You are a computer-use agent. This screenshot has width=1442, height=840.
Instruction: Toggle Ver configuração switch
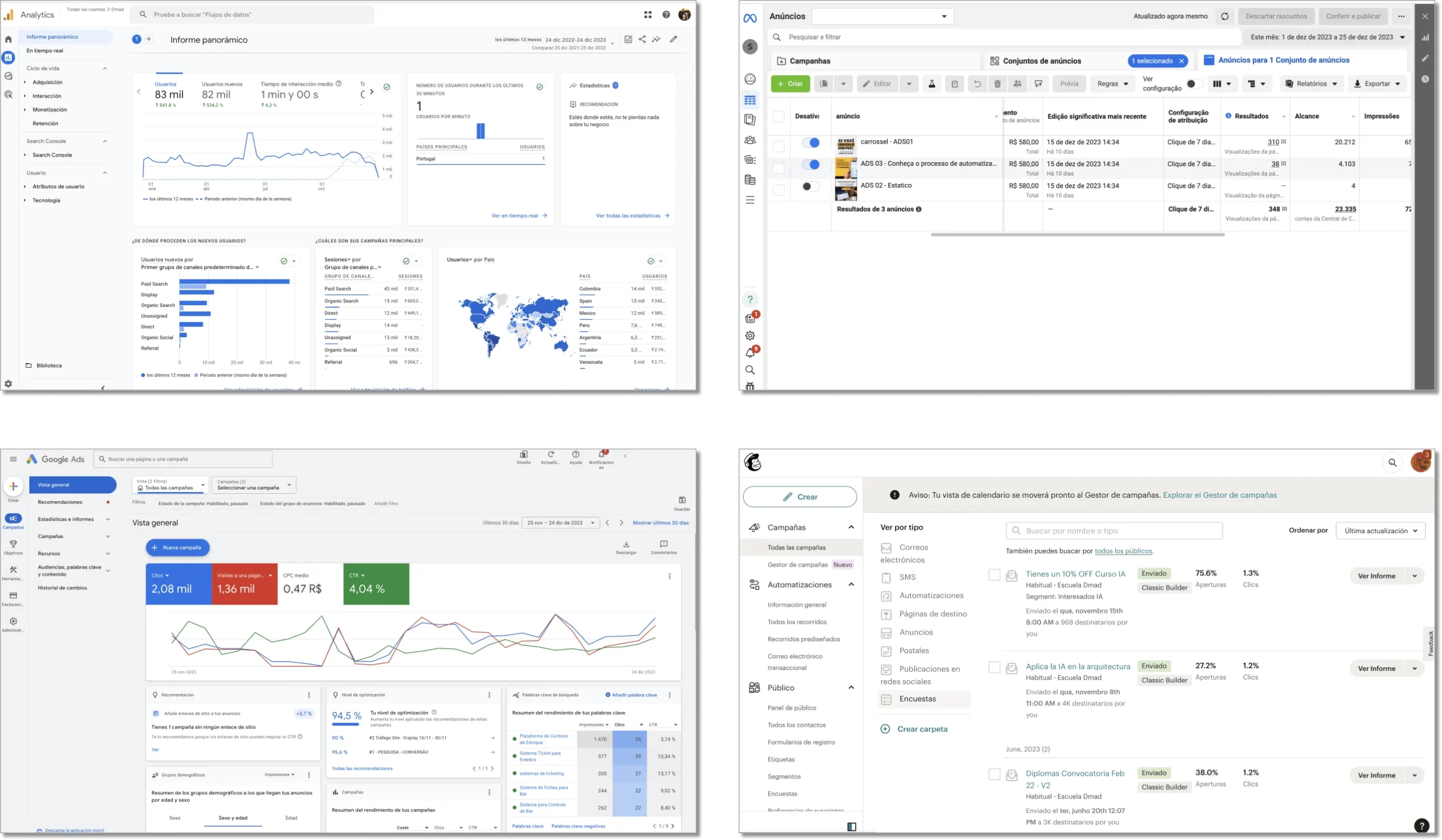(x=1194, y=84)
